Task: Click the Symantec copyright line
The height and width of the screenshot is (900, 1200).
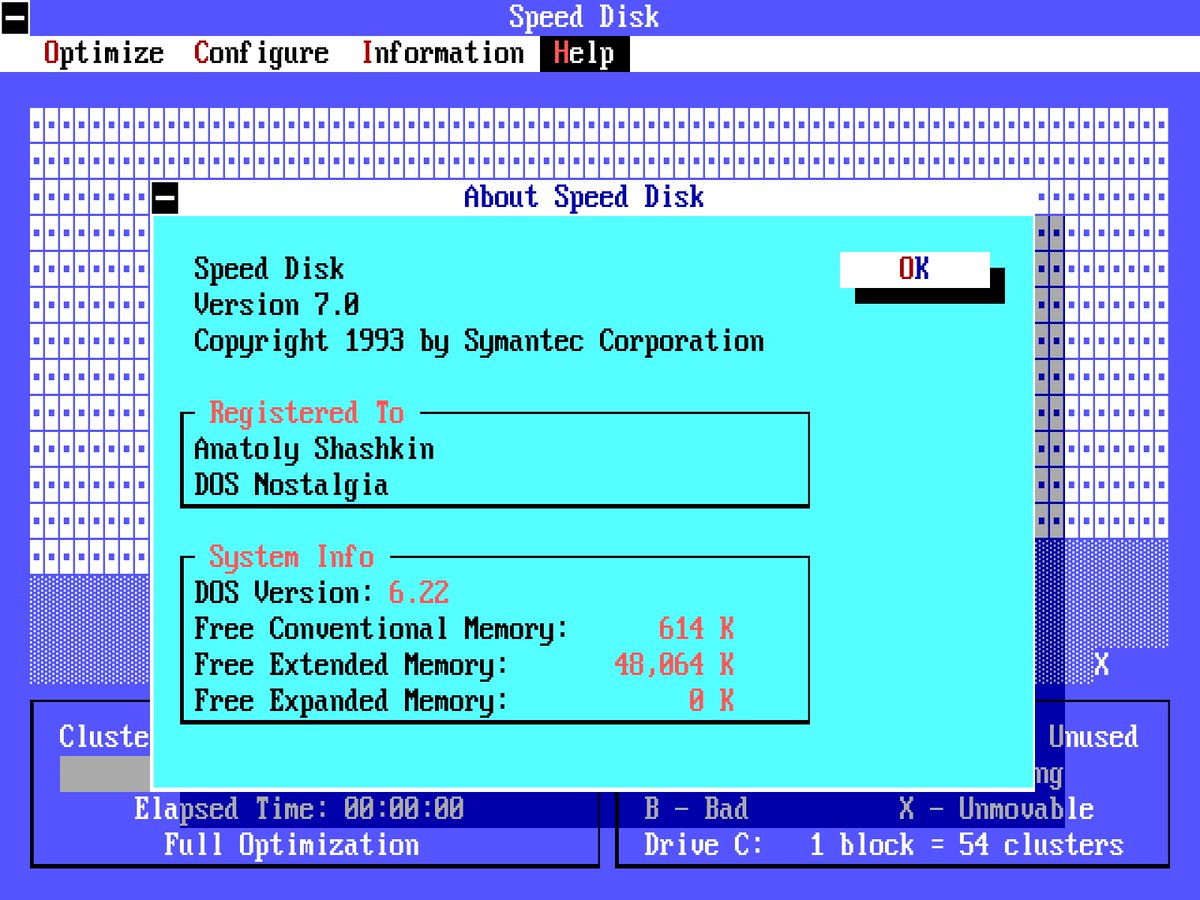Action: pyautogui.click(x=479, y=341)
